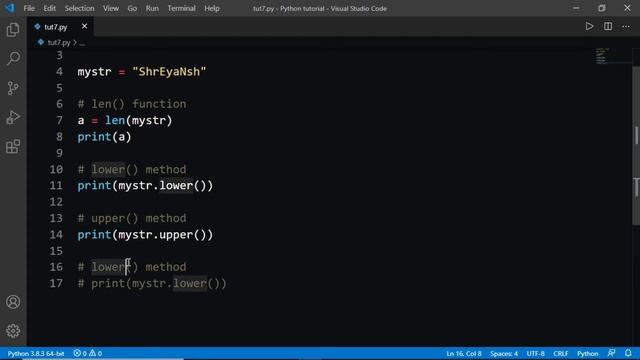Expand the breadcrumb ellipsis symbol
Viewport: 640px width, 360px height.
pos(82,43)
